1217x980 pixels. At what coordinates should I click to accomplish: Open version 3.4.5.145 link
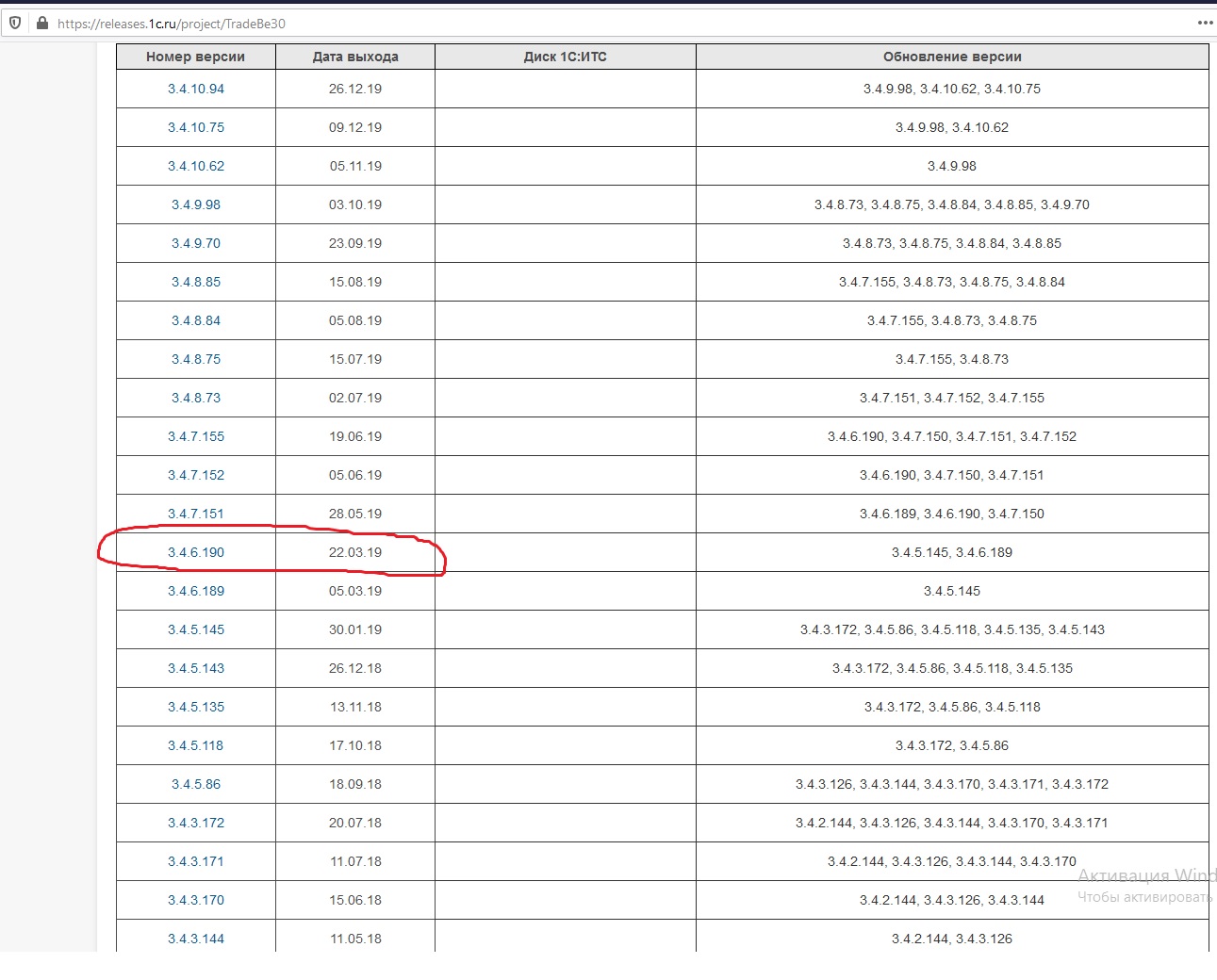[x=196, y=629]
